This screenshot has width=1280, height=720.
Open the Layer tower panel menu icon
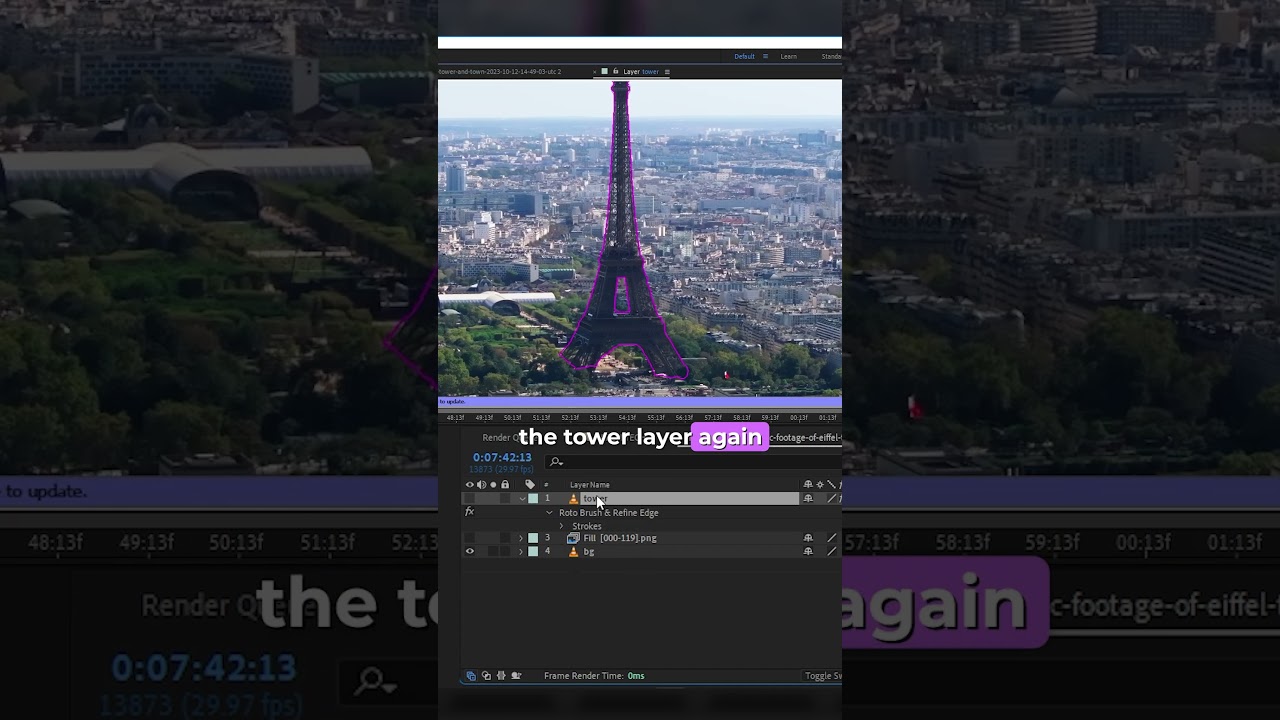point(667,72)
